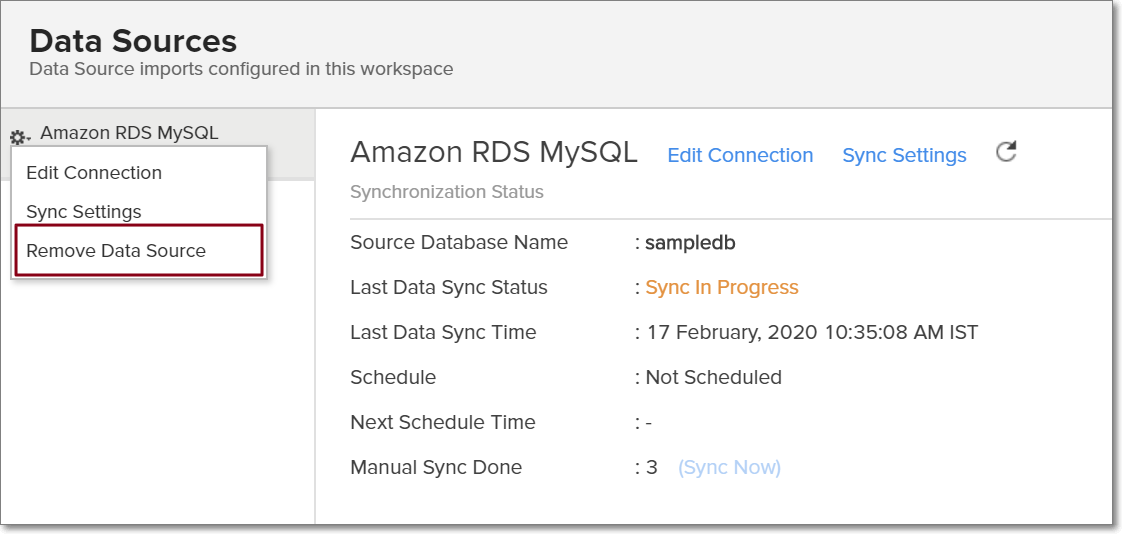Select Remove Data Source menu entry
This screenshot has height=534, width=1122.
(x=116, y=250)
